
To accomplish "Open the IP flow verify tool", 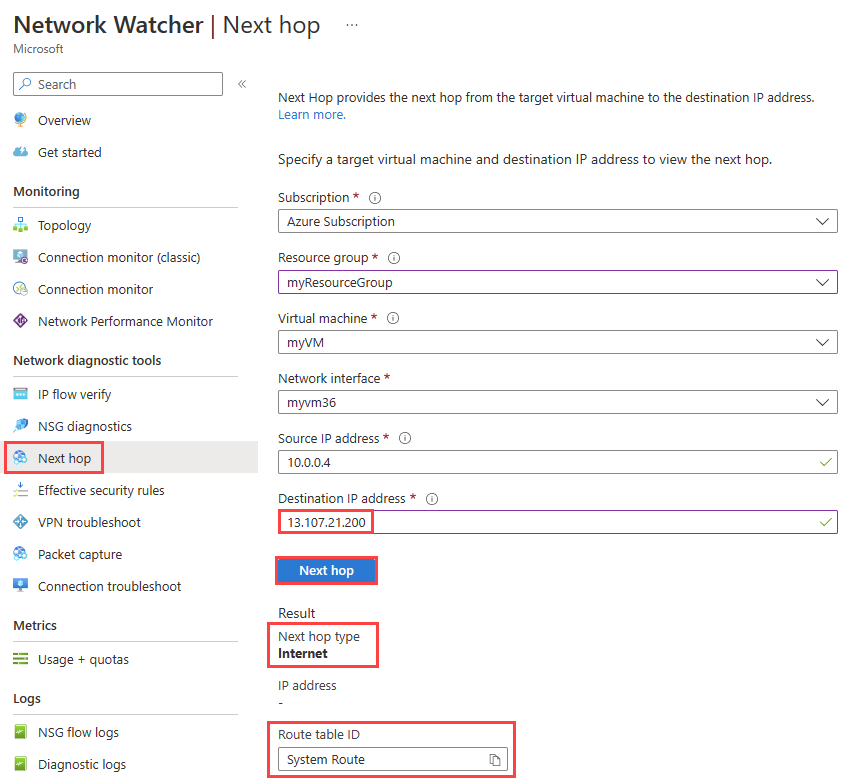I will tap(72, 394).
